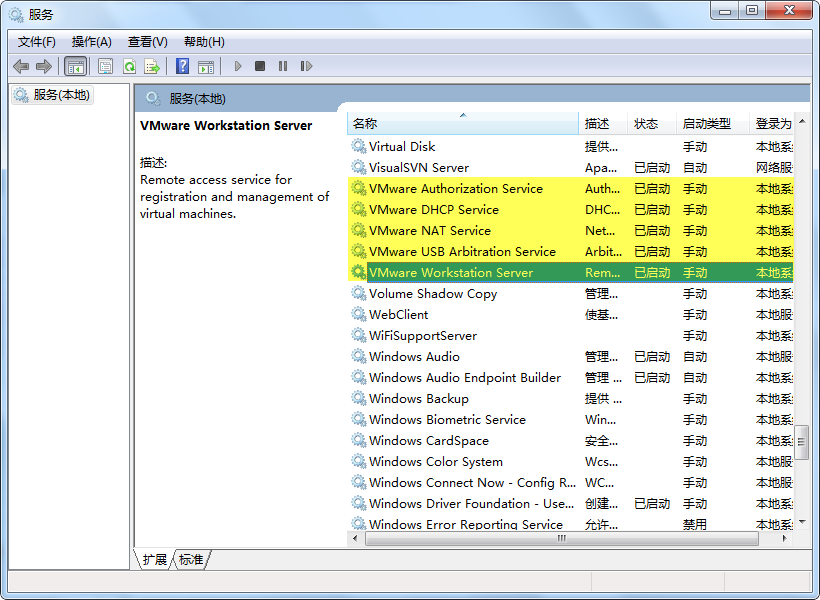This screenshot has width=820, height=600.
Task: Select VMware NAT Service name
Action: coord(429,230)
